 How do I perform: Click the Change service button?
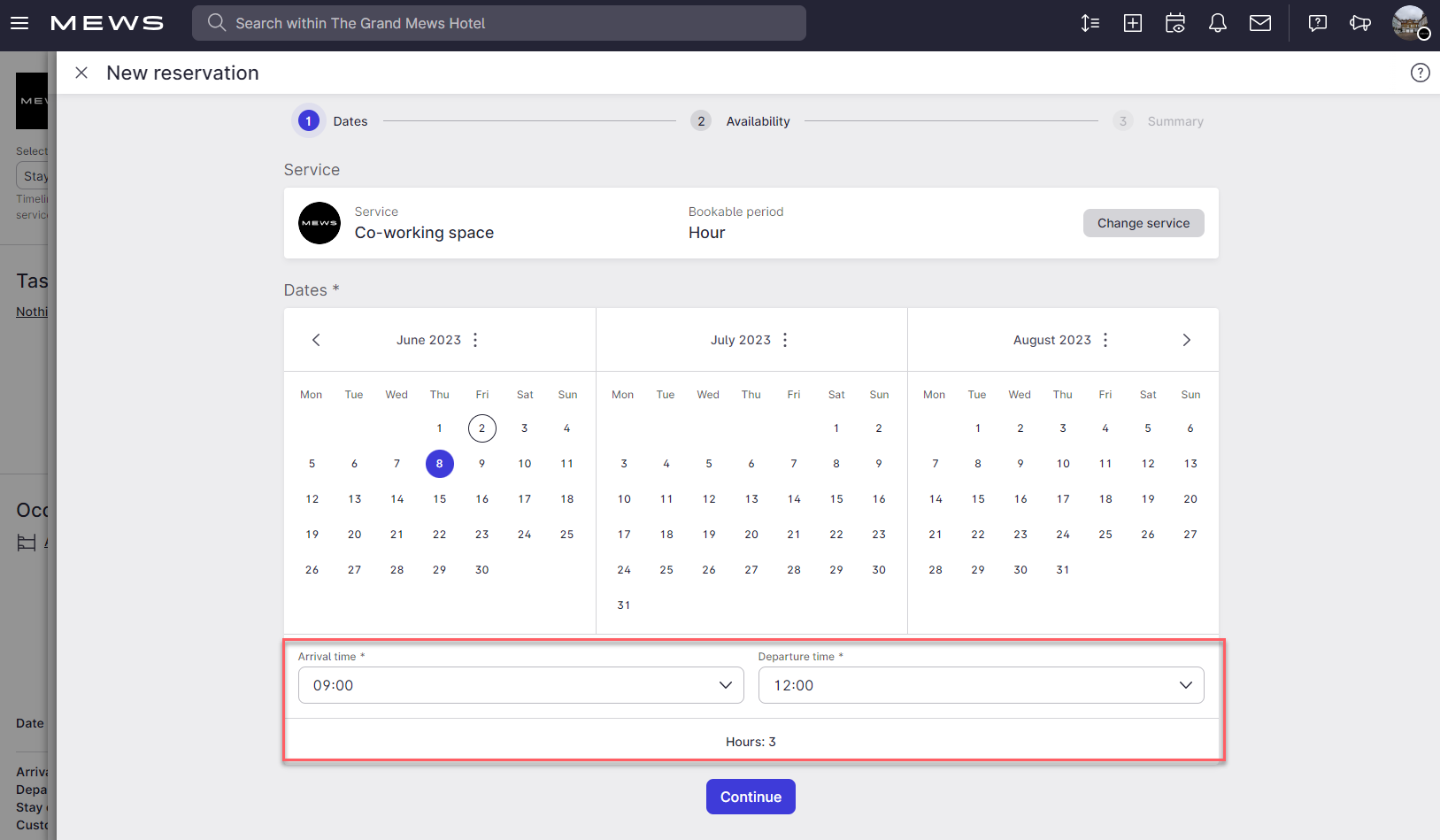point(1144,223)
